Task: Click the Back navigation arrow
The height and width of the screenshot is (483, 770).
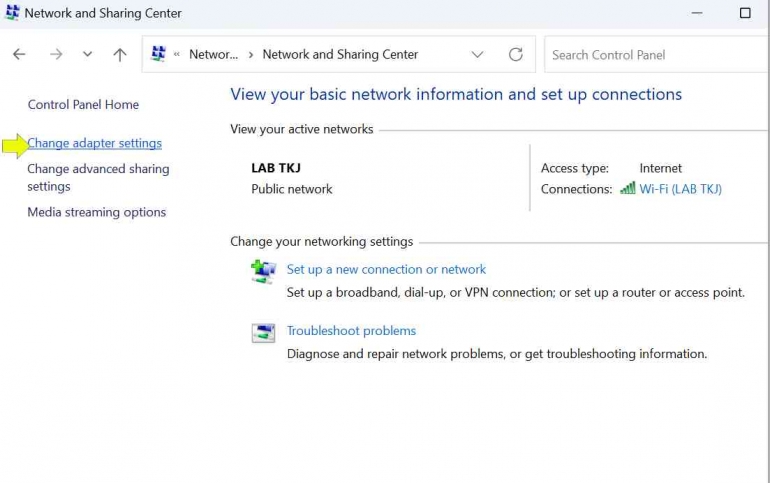Action: click(x=19, y=55)
